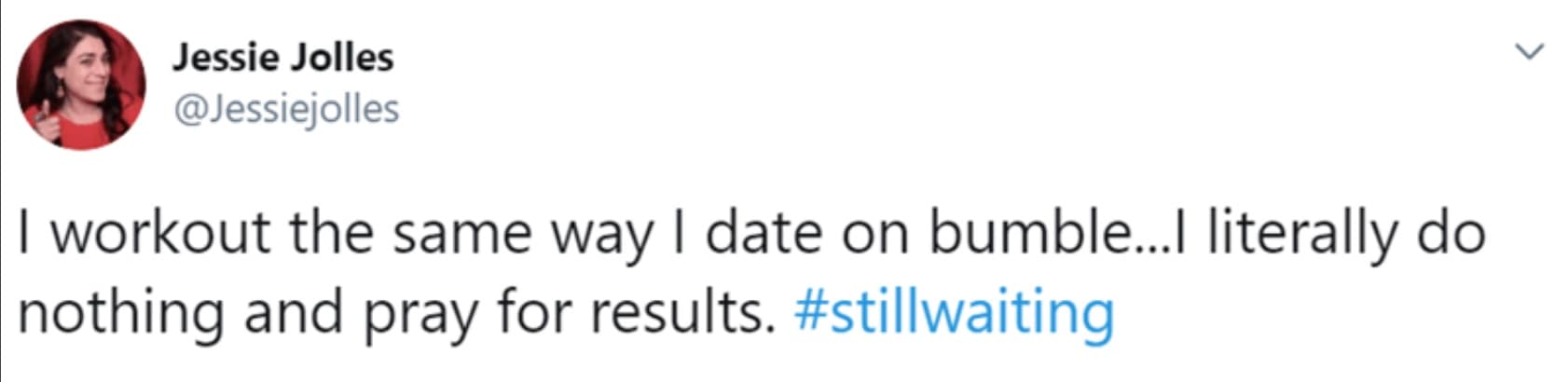Viewport: 1568px width, 382px height.
Task: Expand the tweet options chevron
Action: pyautogui.click(x=1530, y=51)
